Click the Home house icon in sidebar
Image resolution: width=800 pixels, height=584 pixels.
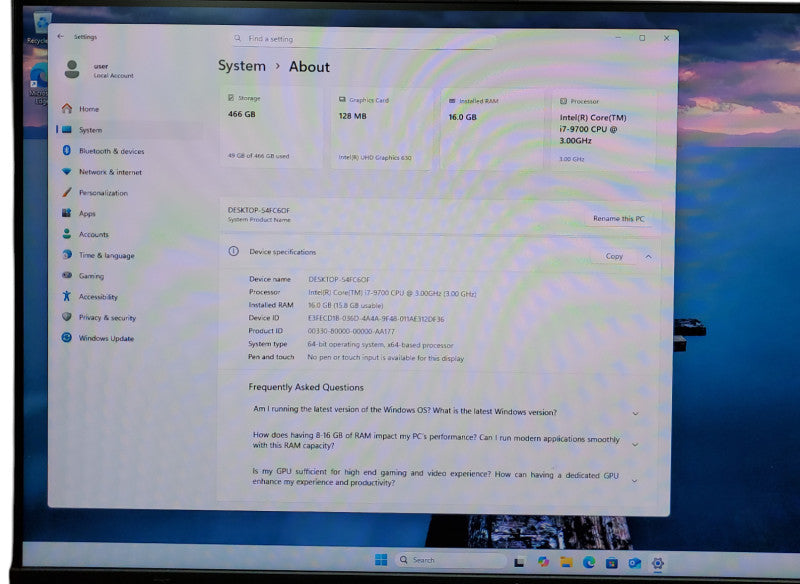click(67, 108)
